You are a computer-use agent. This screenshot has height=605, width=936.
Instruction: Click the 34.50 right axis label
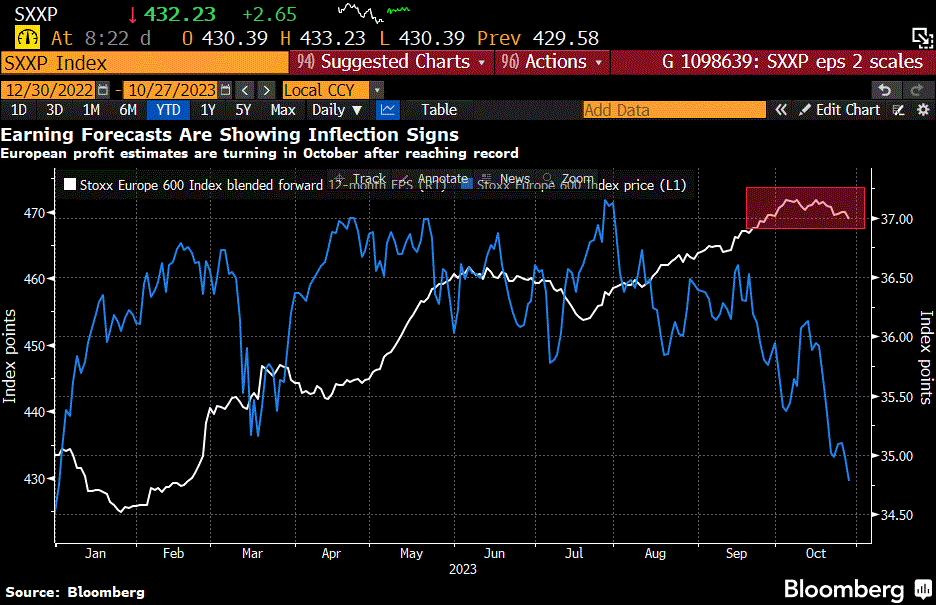click(897, 515)
